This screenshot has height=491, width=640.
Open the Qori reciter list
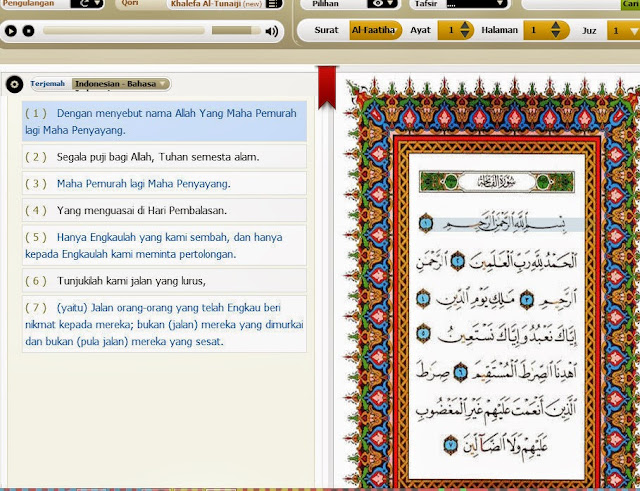(x=274, y=4)
